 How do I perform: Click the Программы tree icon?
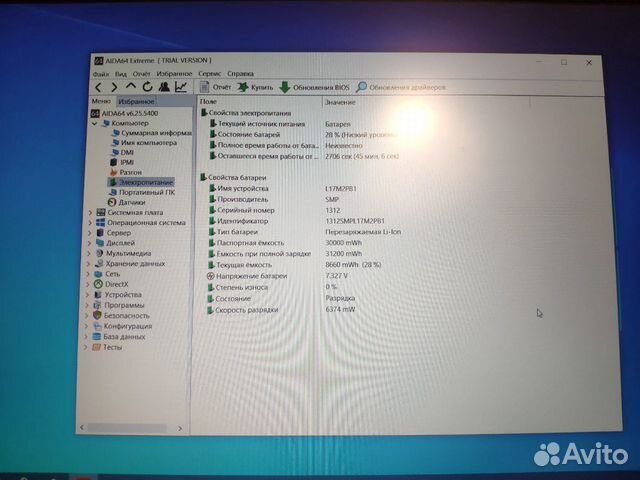click(x=97, y=305)
